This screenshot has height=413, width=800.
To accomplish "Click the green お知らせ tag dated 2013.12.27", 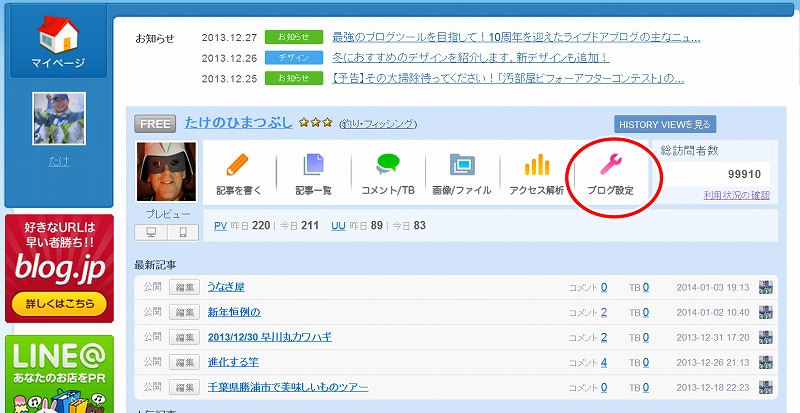I will click(x=294, y=37).
